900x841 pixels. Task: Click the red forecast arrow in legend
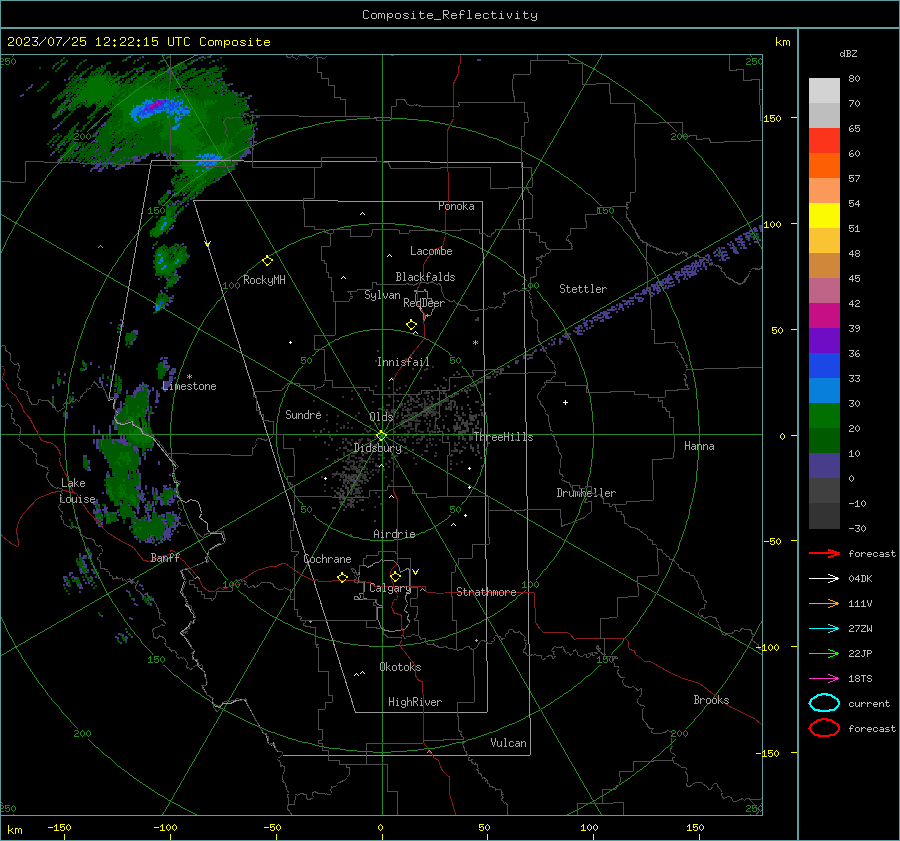click(x=824, y=553)
